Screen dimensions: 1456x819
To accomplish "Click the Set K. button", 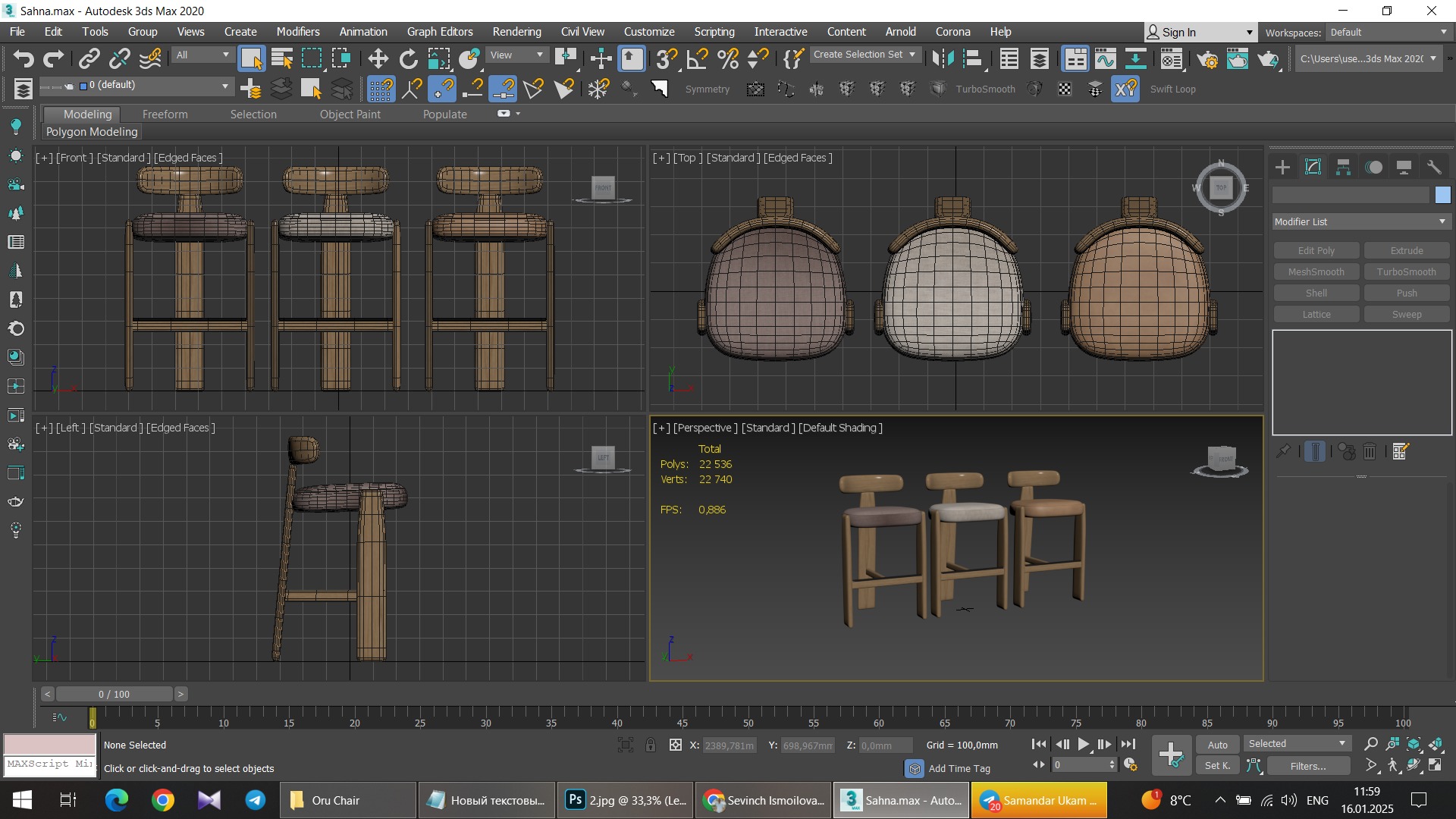I will [x=1217, y=766].
